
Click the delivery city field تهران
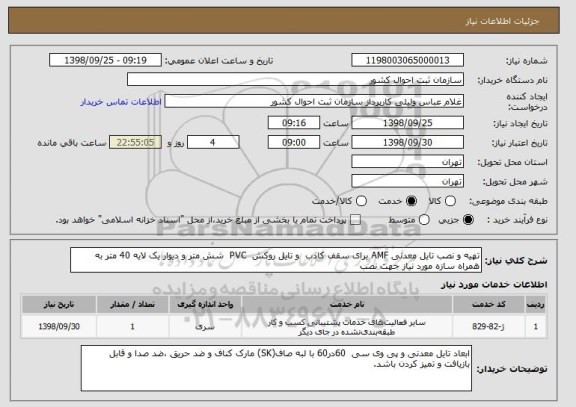tap(407, 181)
